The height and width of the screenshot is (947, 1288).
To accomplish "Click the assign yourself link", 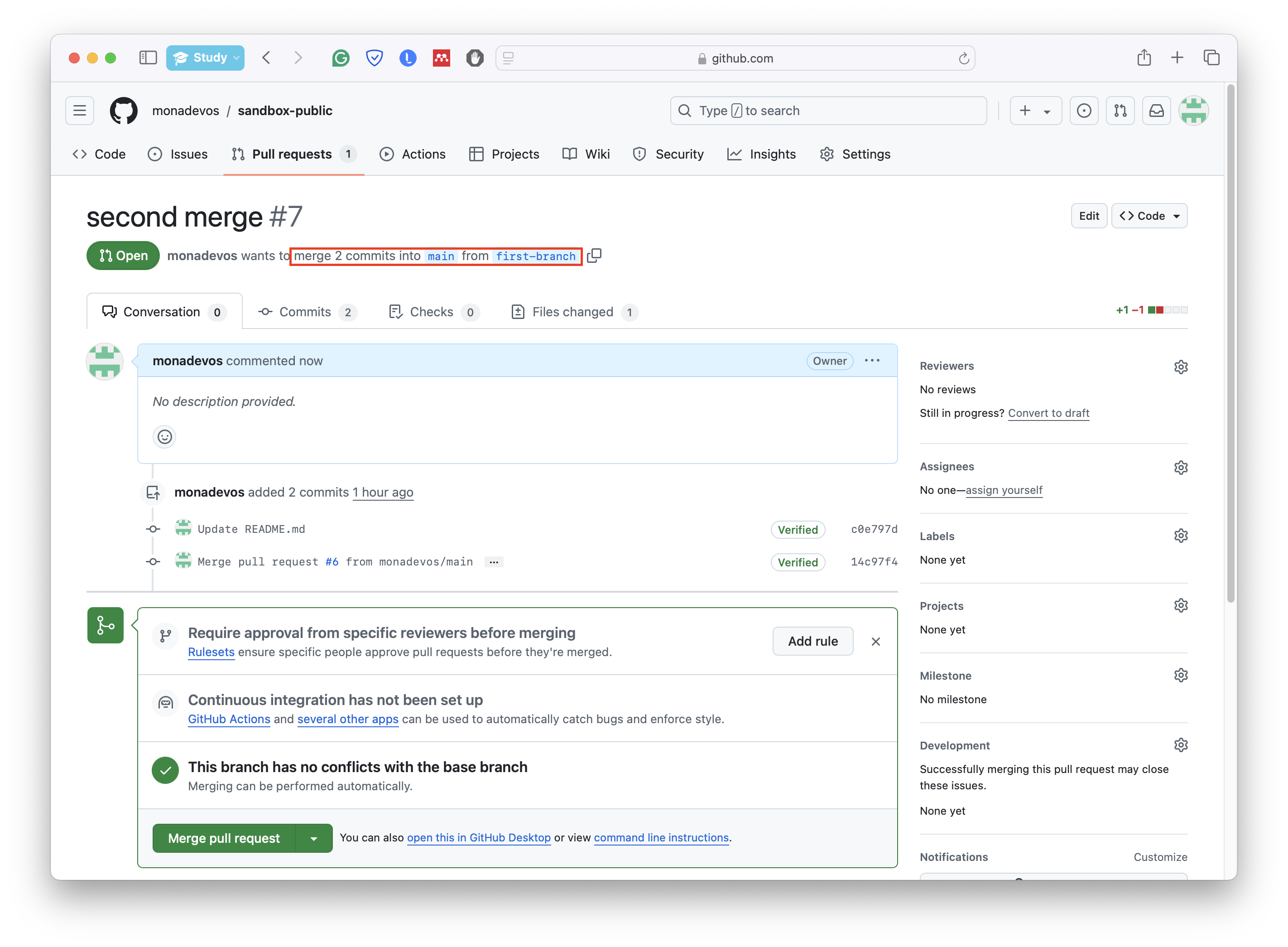I will [x=1004, y=490].
